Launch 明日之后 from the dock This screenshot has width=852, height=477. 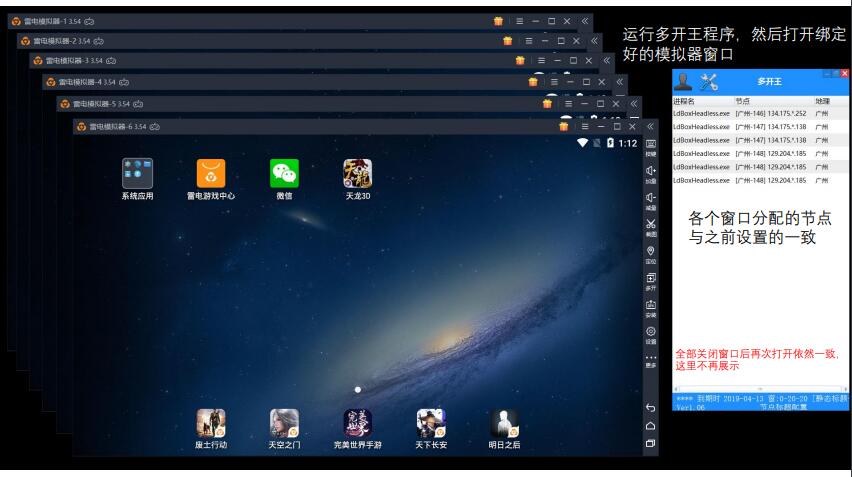point(504,423)
